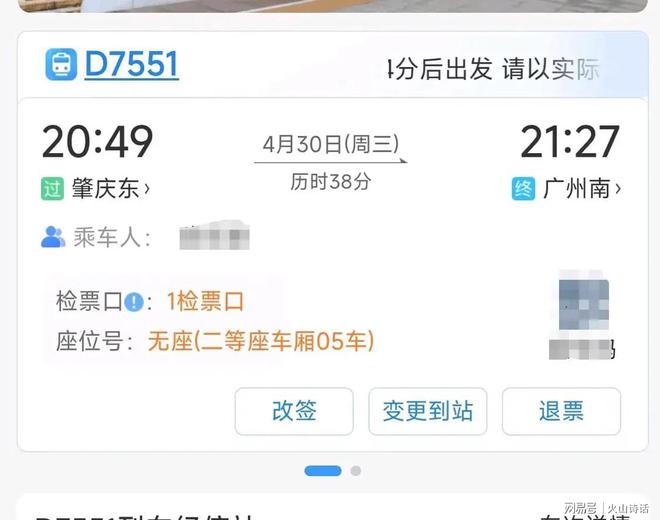Screen dimensions: 660x520
Task: Expand 肇庆东 station details chevron
Action: coord(147,189)
